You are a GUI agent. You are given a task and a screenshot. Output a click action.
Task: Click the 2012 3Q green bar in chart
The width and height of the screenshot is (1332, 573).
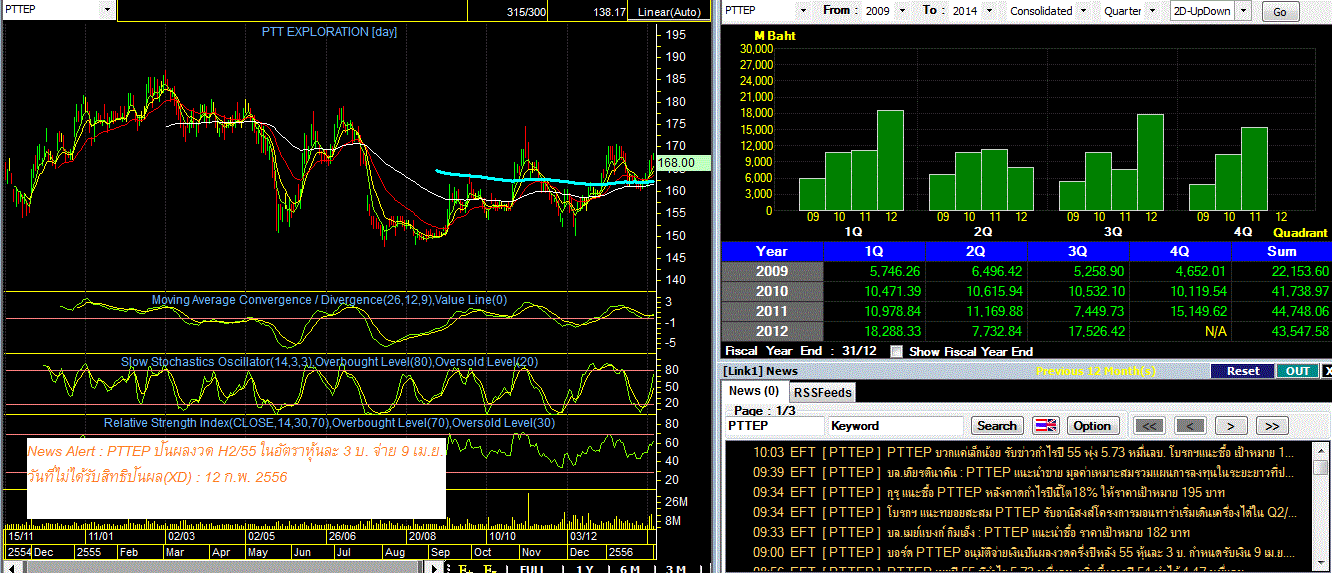click(x=1150, y=163)
